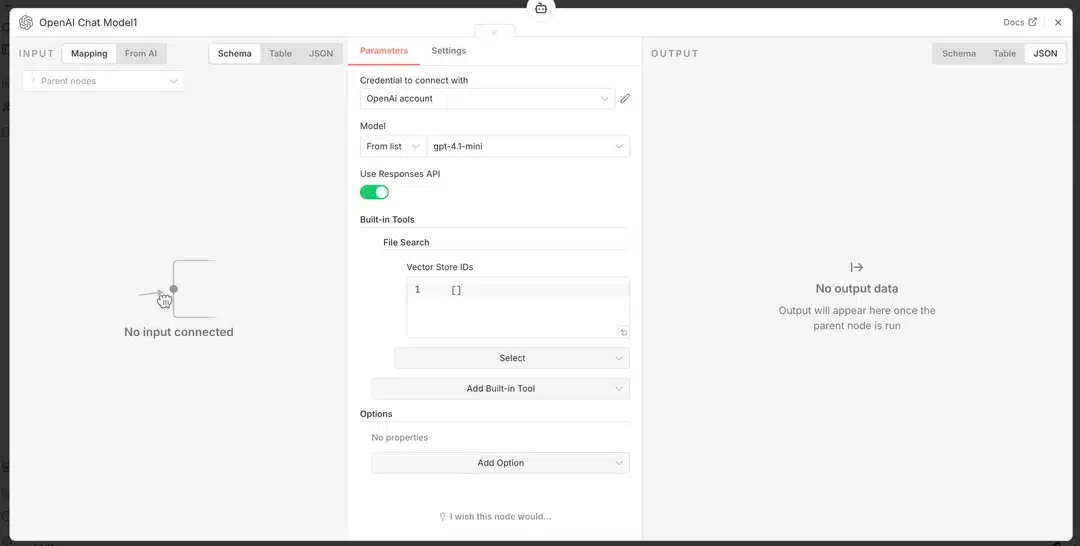The image size is (1080, 546).
Task: Switch input view to From AI
Action: coord(141,54)
